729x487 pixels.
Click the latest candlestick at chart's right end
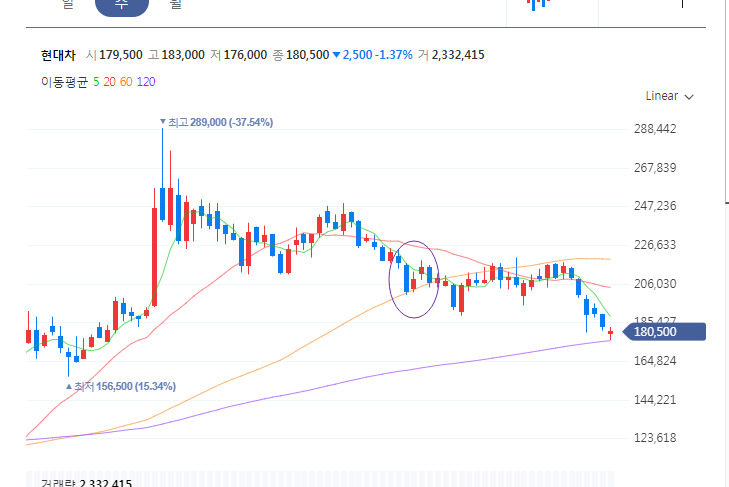pos(610,333)
